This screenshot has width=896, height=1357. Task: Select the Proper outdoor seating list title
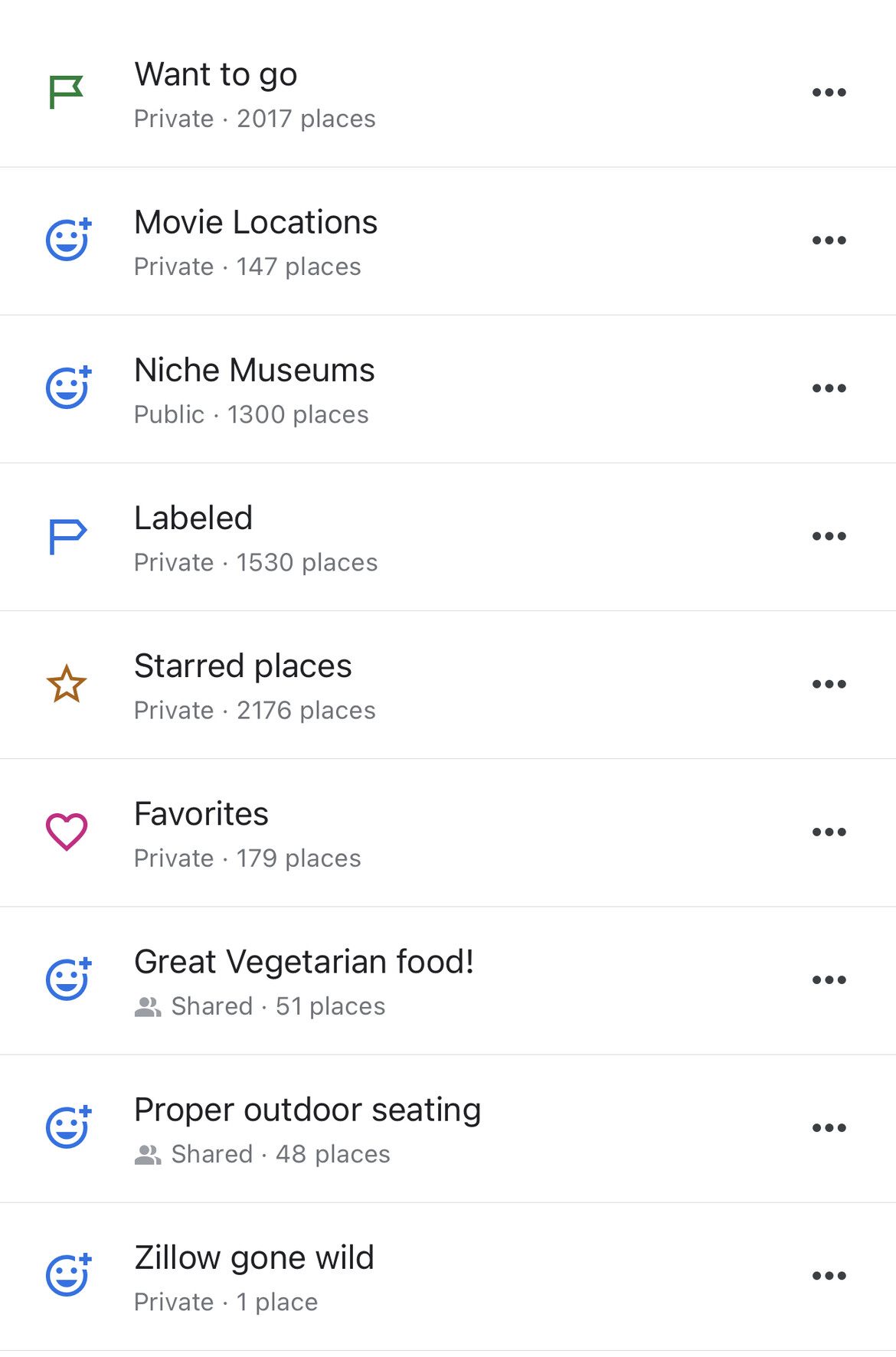[307, 1110]
